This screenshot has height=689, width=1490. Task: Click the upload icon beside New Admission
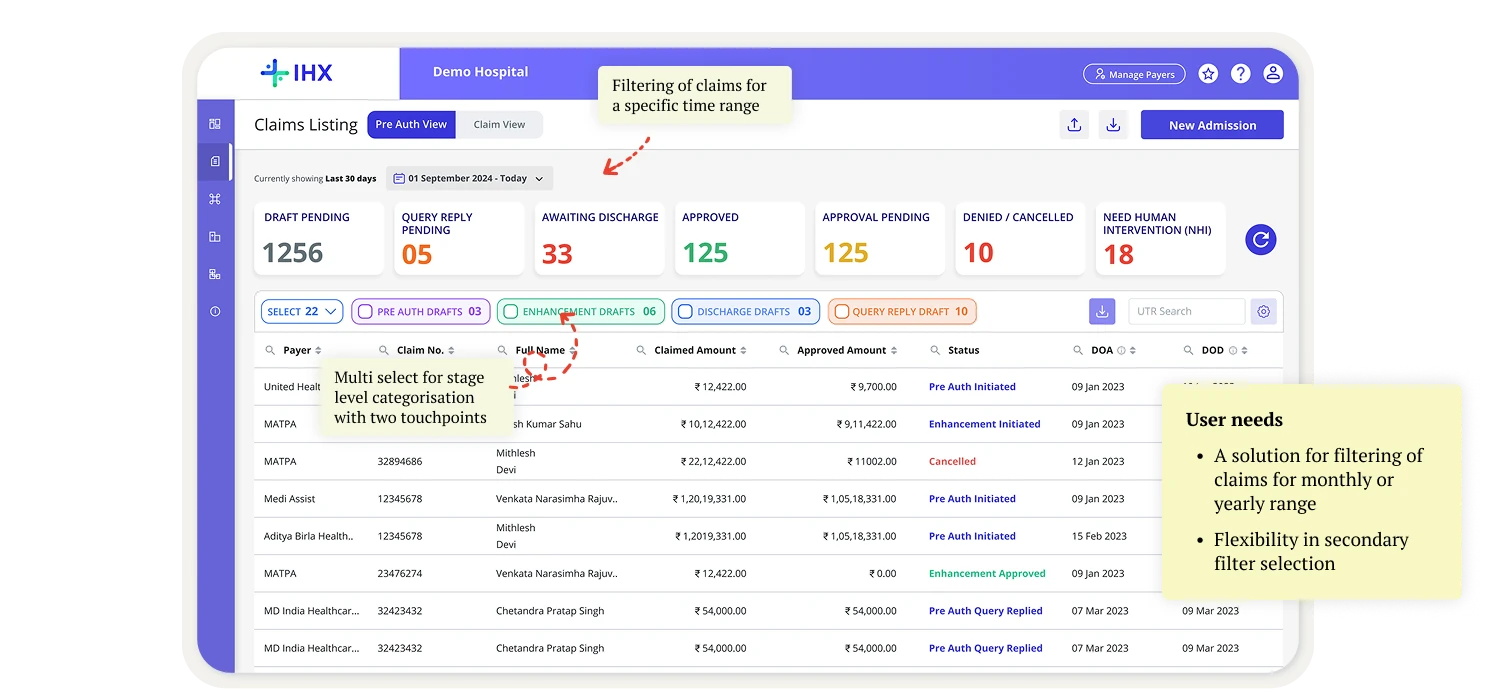(x=1074, y=125)
